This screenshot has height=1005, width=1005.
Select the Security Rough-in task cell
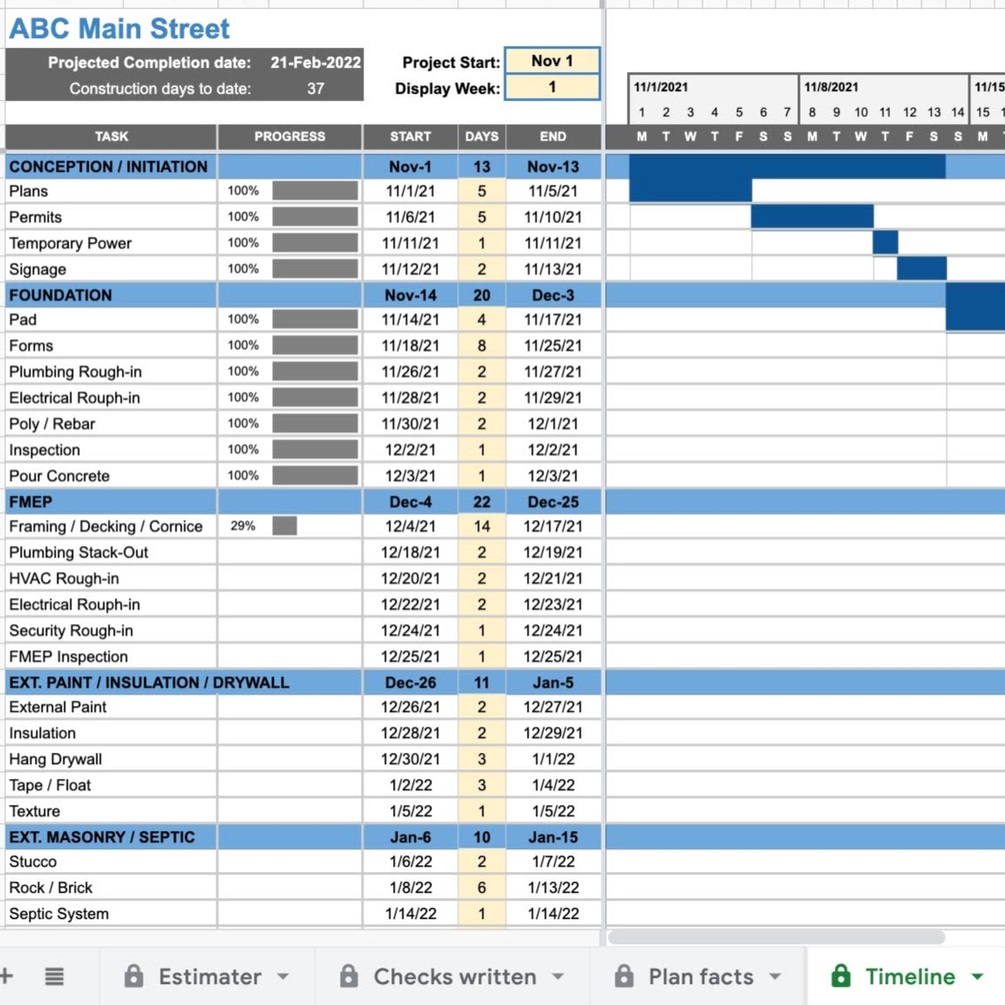(x=111, y=631)
